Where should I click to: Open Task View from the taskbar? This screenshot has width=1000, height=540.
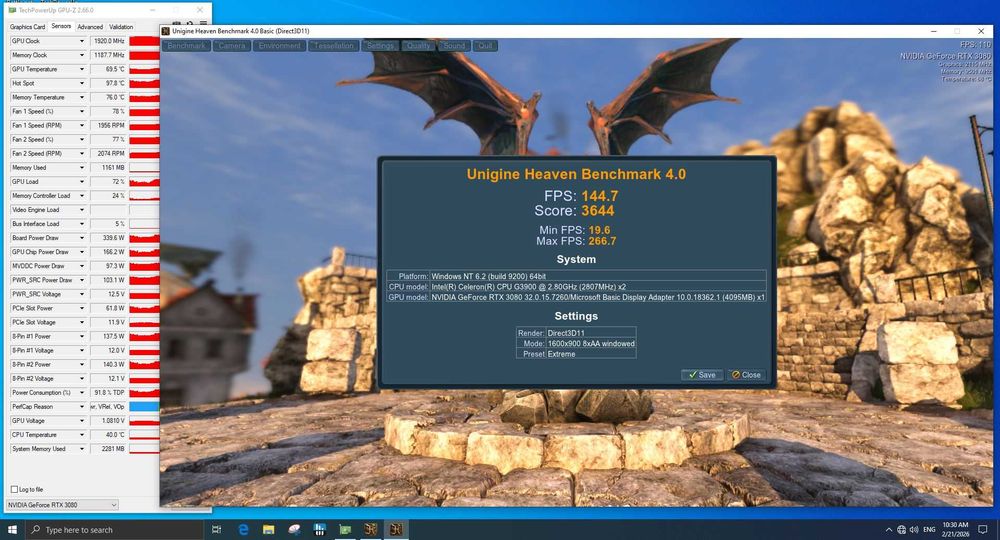(217, 529)
